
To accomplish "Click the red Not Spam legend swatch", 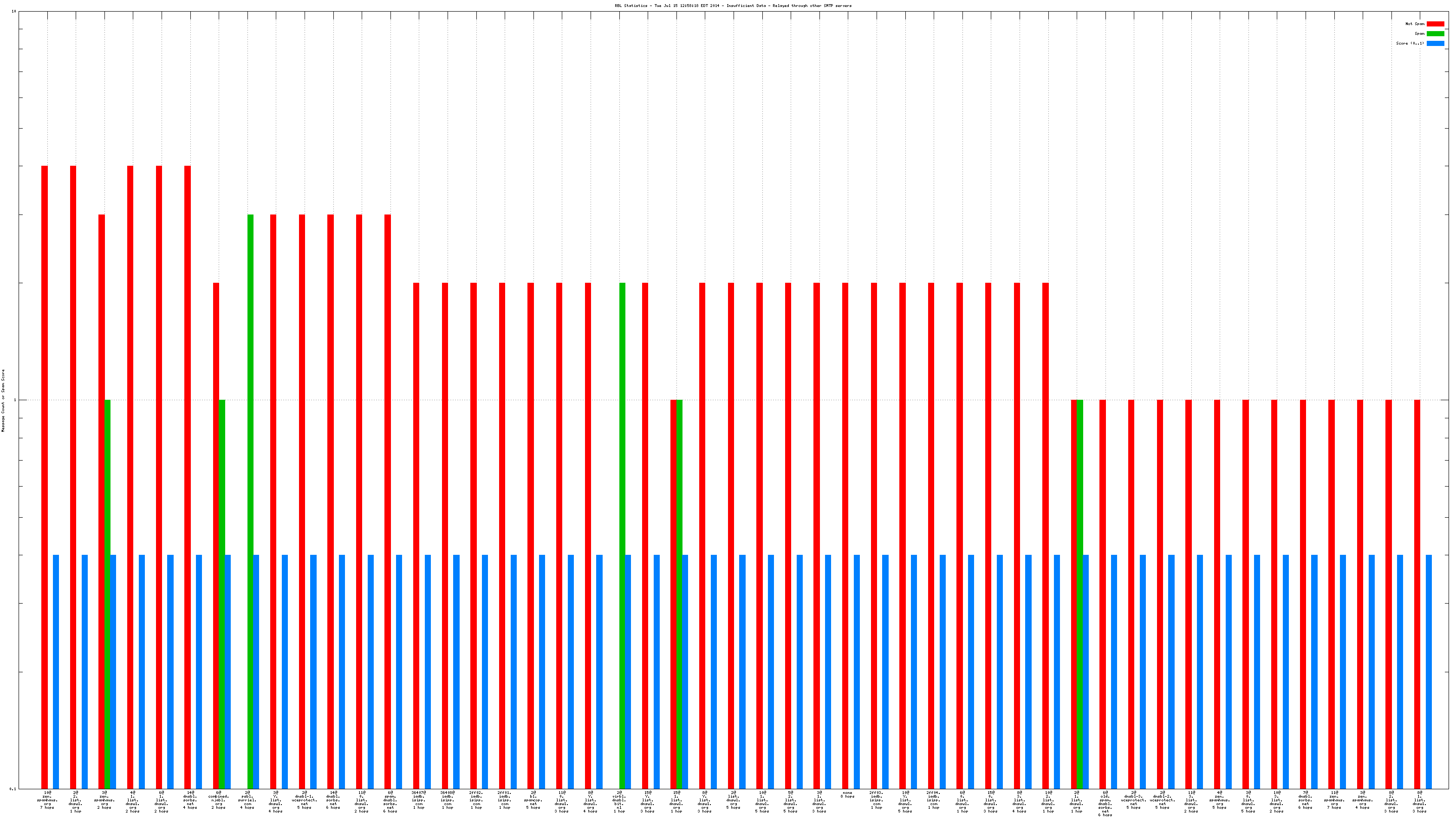I will coord(1435,24).
